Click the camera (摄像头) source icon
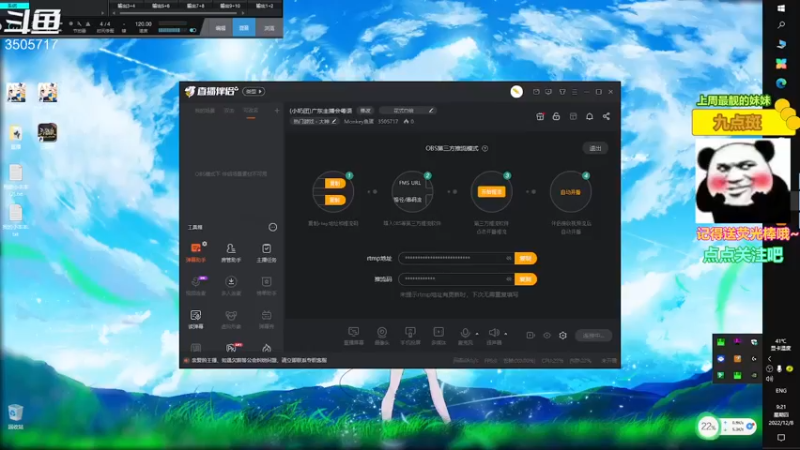 point(382,333)
